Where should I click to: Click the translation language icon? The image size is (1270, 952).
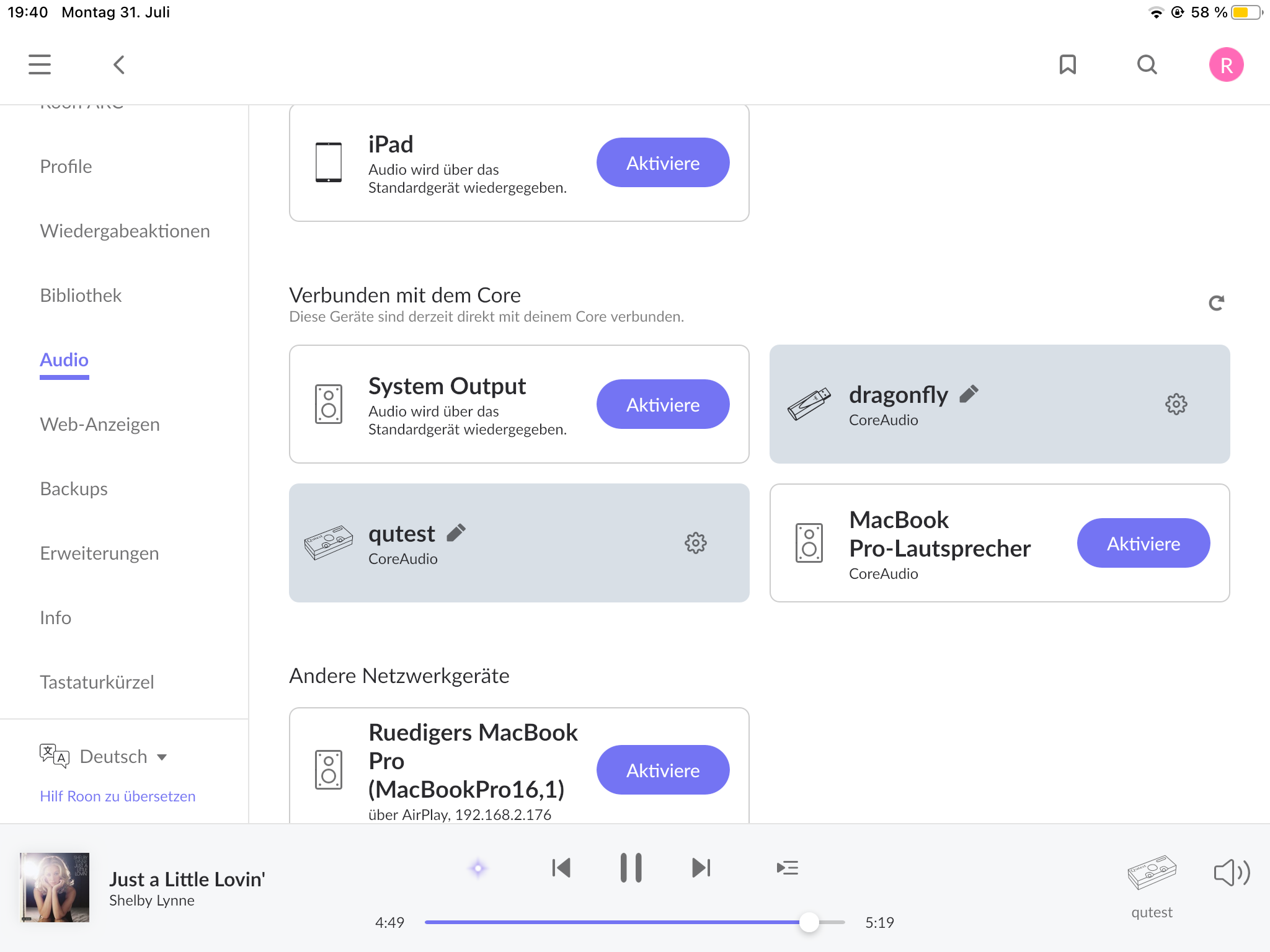click(54, 756)
